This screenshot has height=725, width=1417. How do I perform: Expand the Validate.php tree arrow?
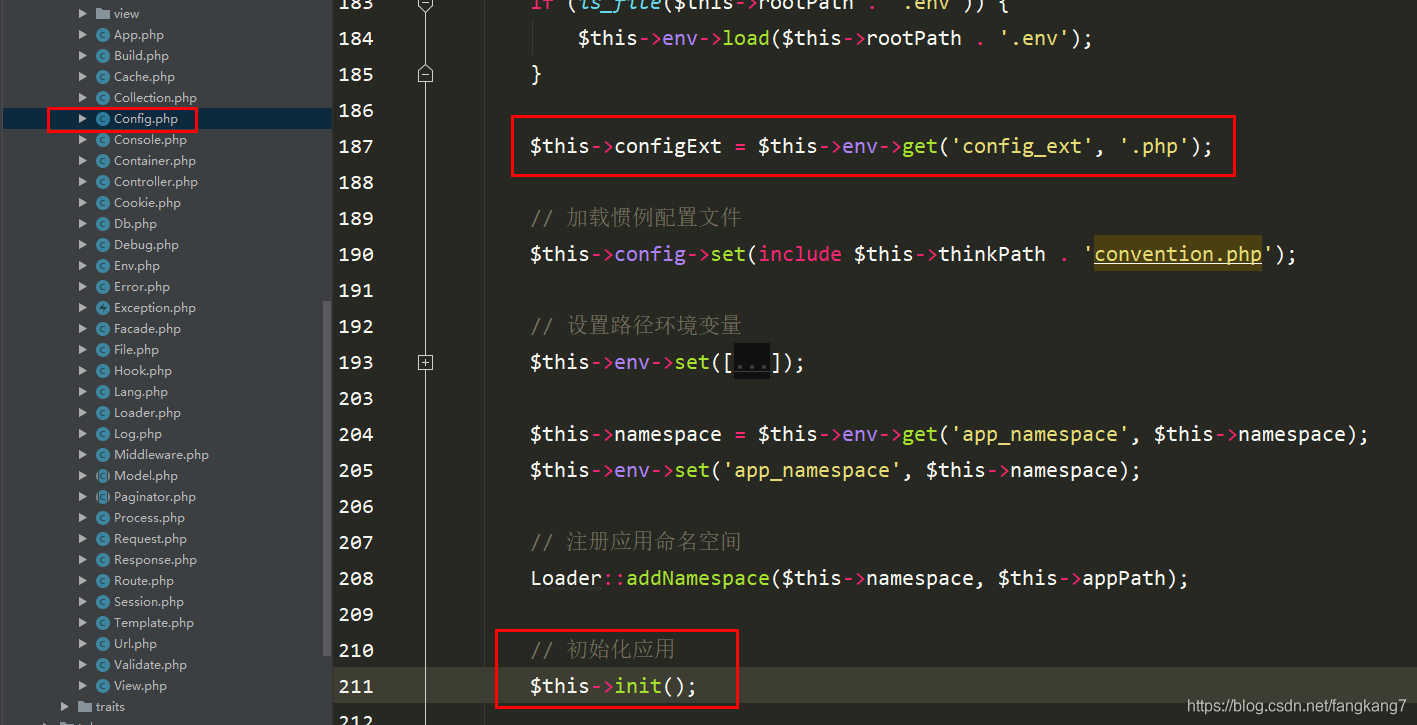point(83,665)
